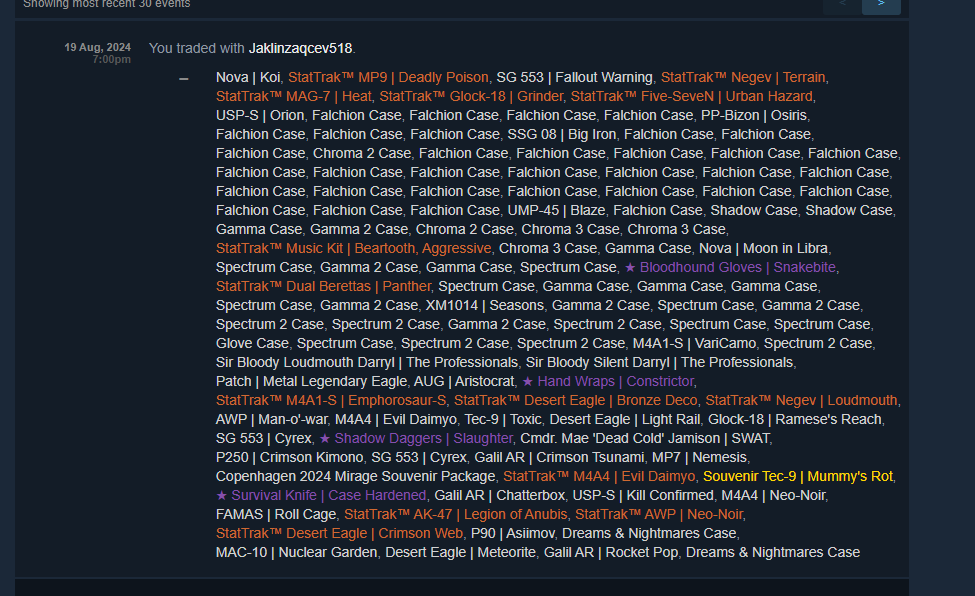Open the SSG 08 | Big Iron item
975x596 pixels.
pyautogui.click(x=561, y=134)
